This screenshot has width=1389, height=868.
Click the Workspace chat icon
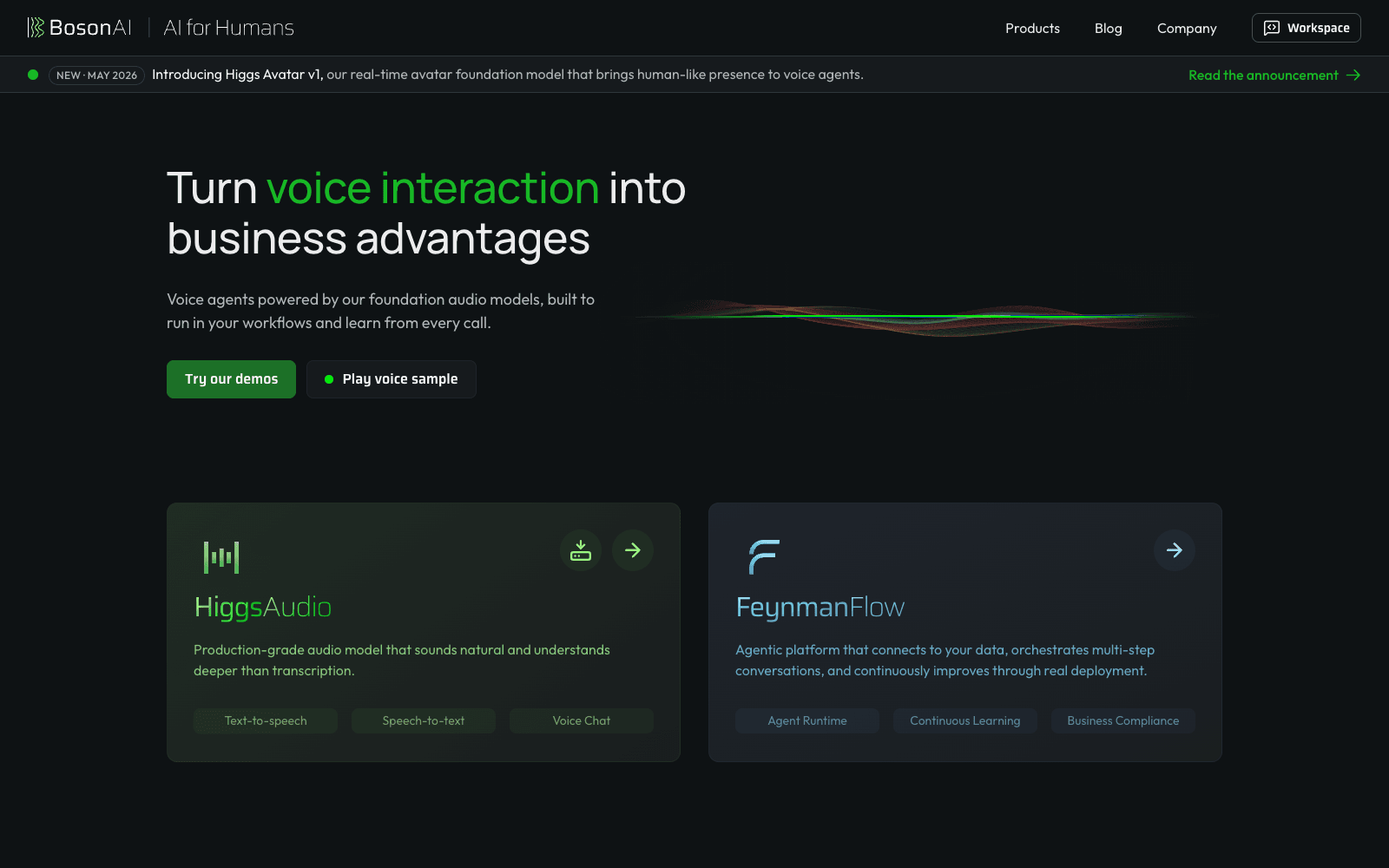(1272, 28)
